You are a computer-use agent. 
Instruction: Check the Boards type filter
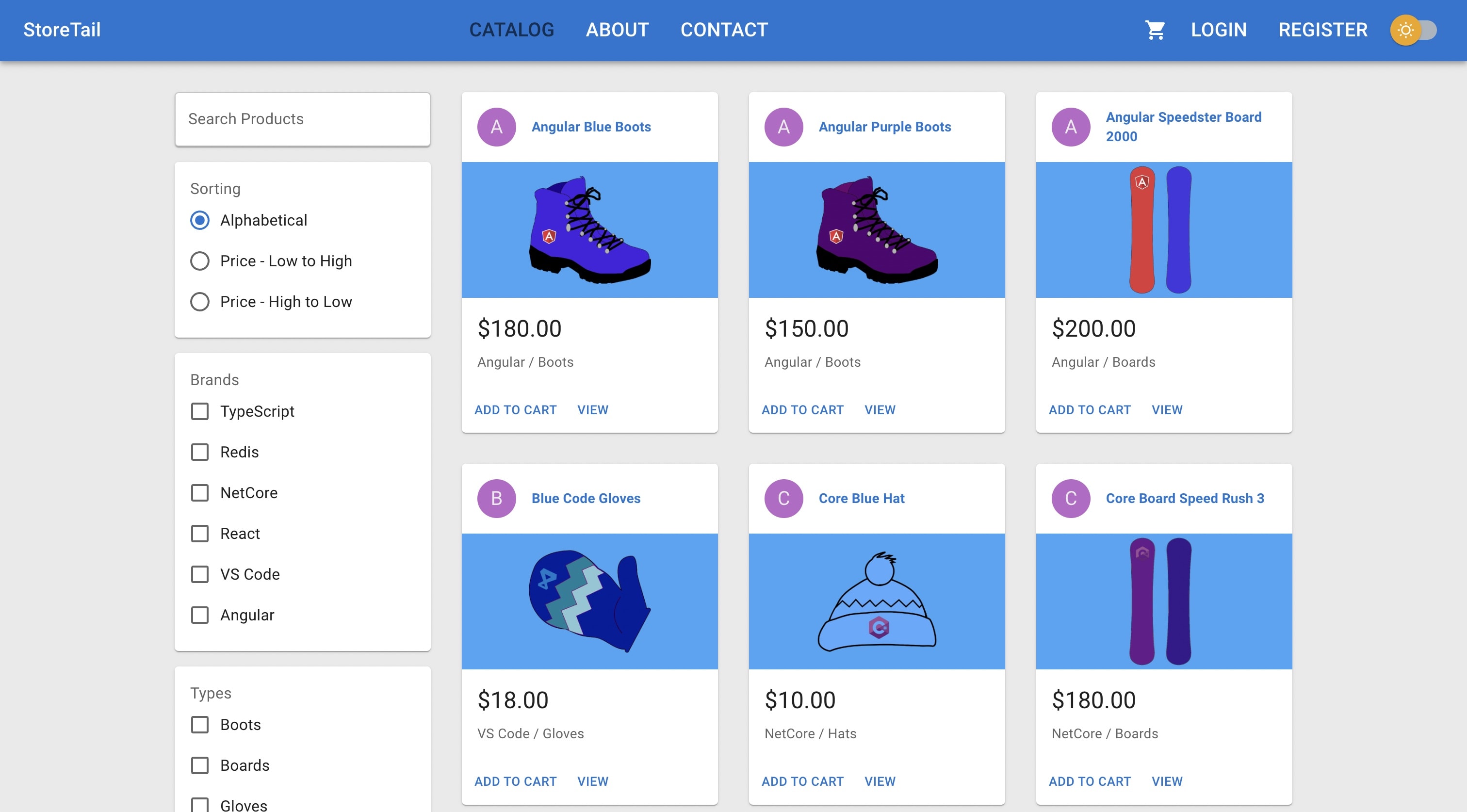pos(200,765)
